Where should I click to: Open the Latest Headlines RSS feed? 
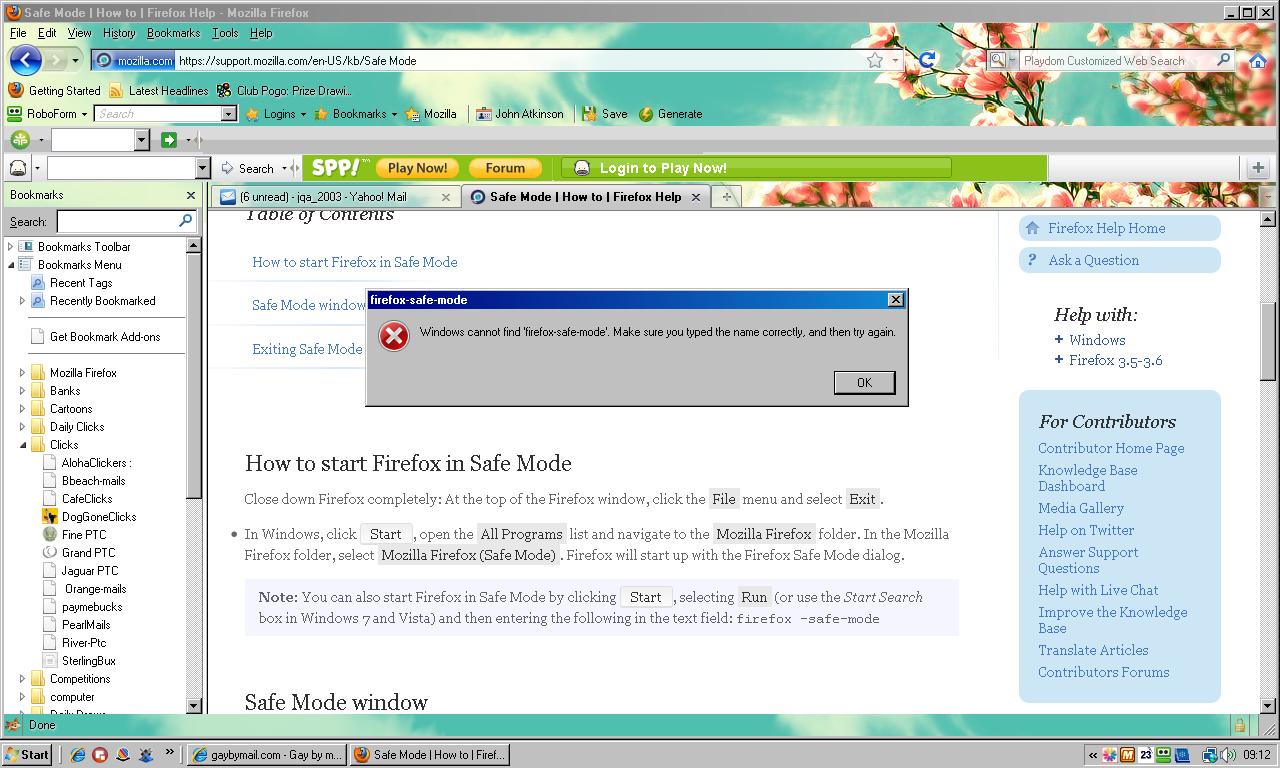(x=158, y=90)
